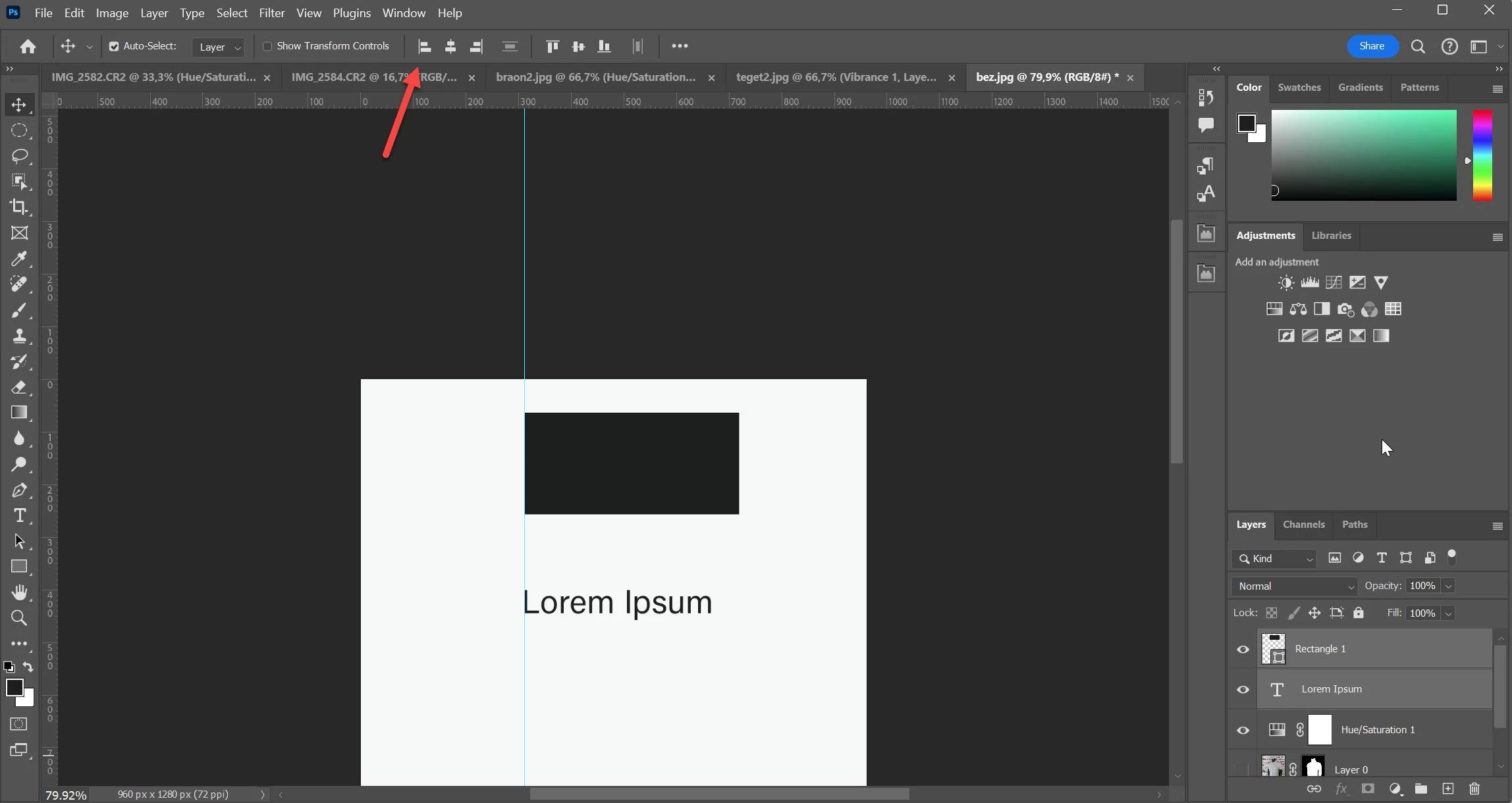Select the Crop tool
The height and width of the screenshot is (803, 1512).
click(19, 207)
